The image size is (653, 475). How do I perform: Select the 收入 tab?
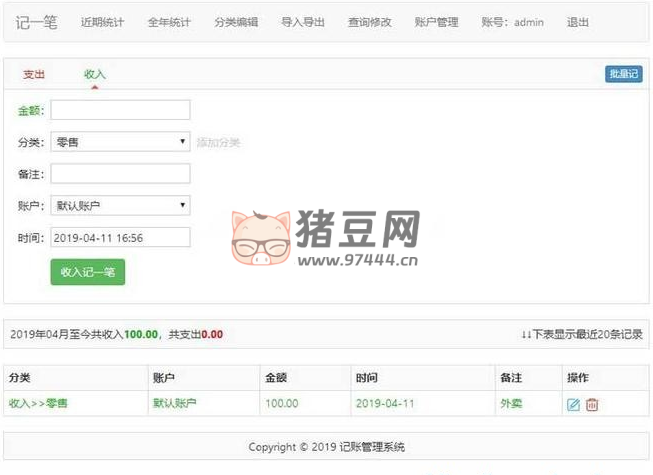click(x=95, y=74)
